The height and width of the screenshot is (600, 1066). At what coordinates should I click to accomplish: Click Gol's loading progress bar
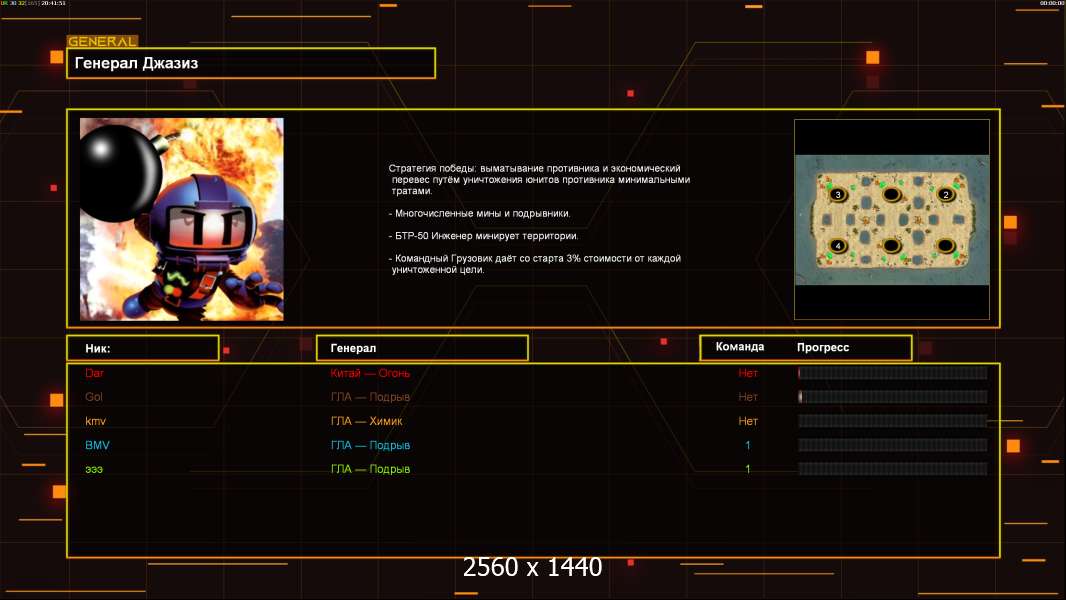(x=893, y=396)
